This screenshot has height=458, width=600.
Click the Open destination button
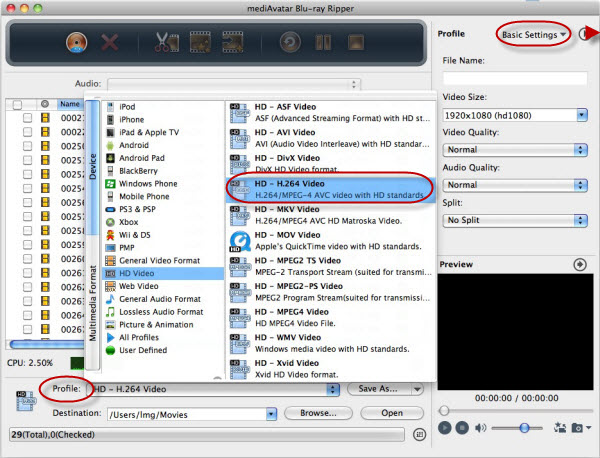point(392,413)
